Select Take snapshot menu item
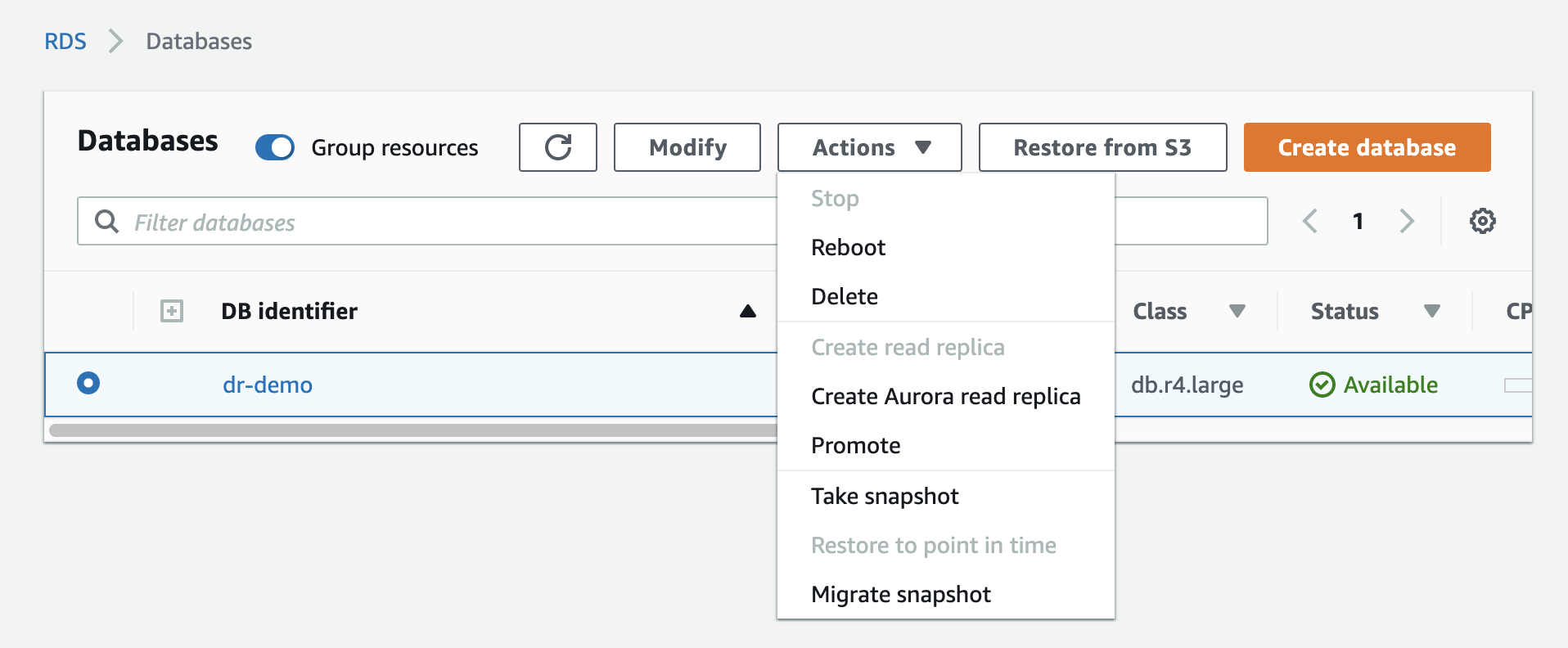 point(885,497)
